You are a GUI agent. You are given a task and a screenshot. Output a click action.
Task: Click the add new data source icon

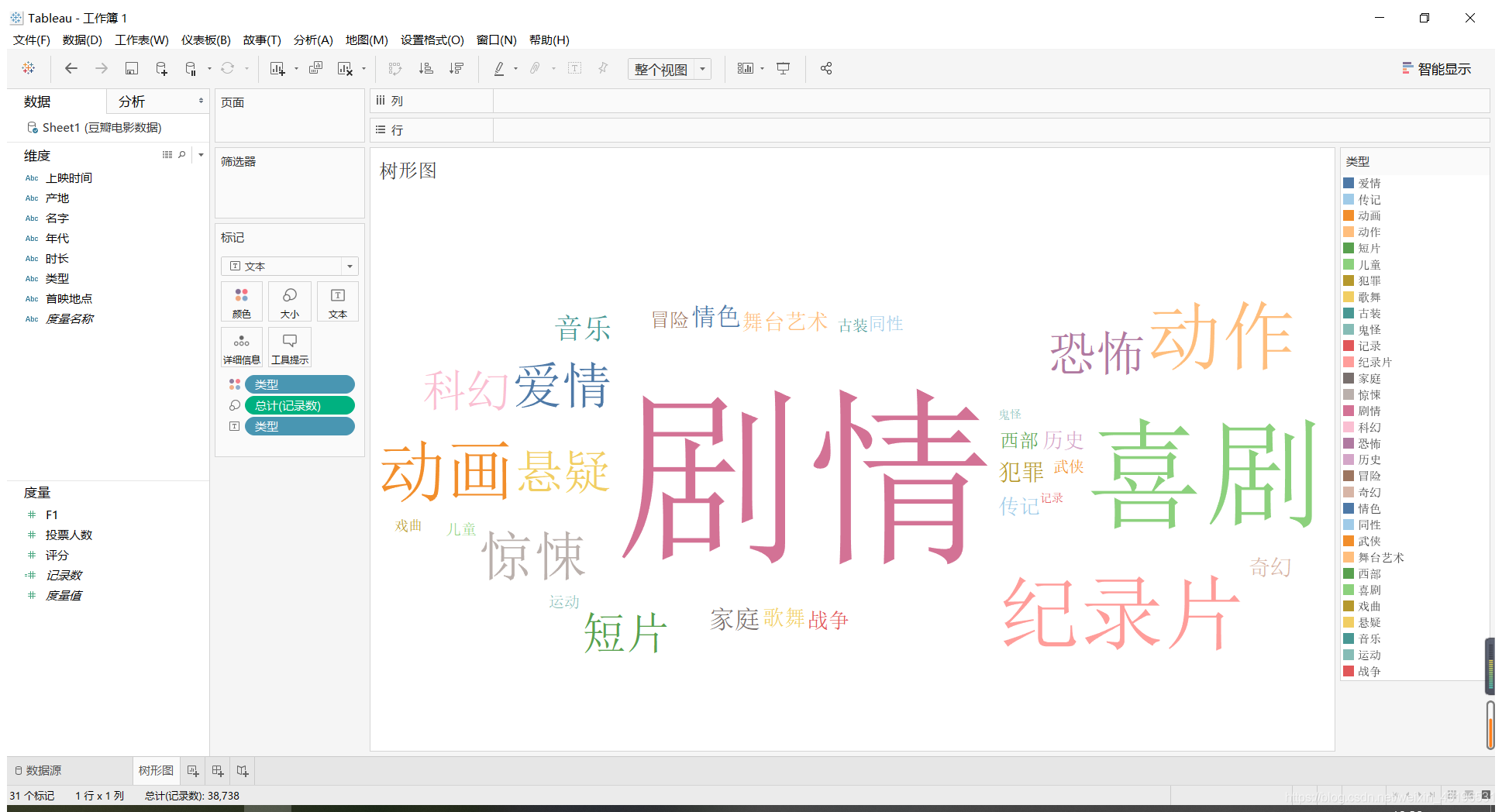(x=161, y=68)
